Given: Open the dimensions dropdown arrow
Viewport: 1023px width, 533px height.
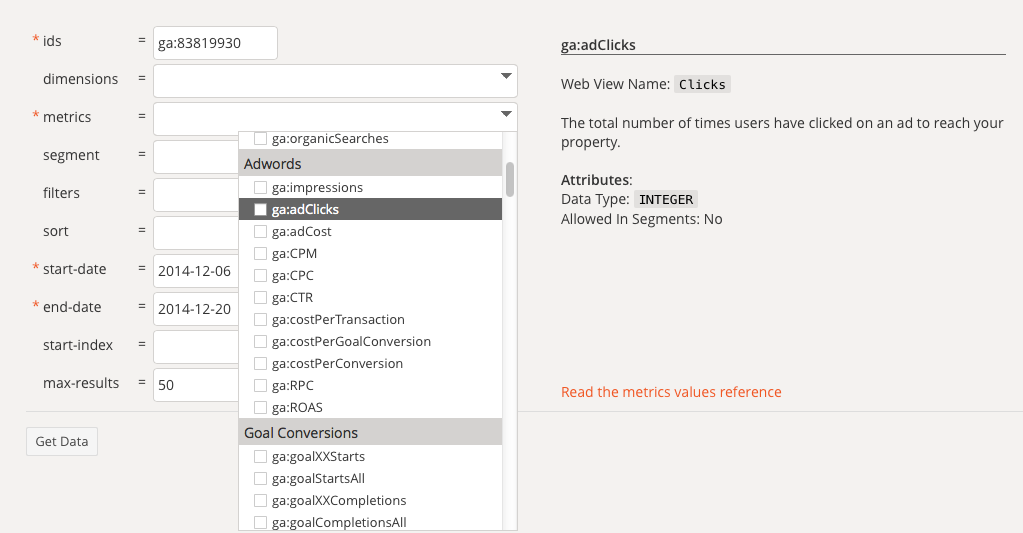Looking at the screenshot, I should (505, 77).
